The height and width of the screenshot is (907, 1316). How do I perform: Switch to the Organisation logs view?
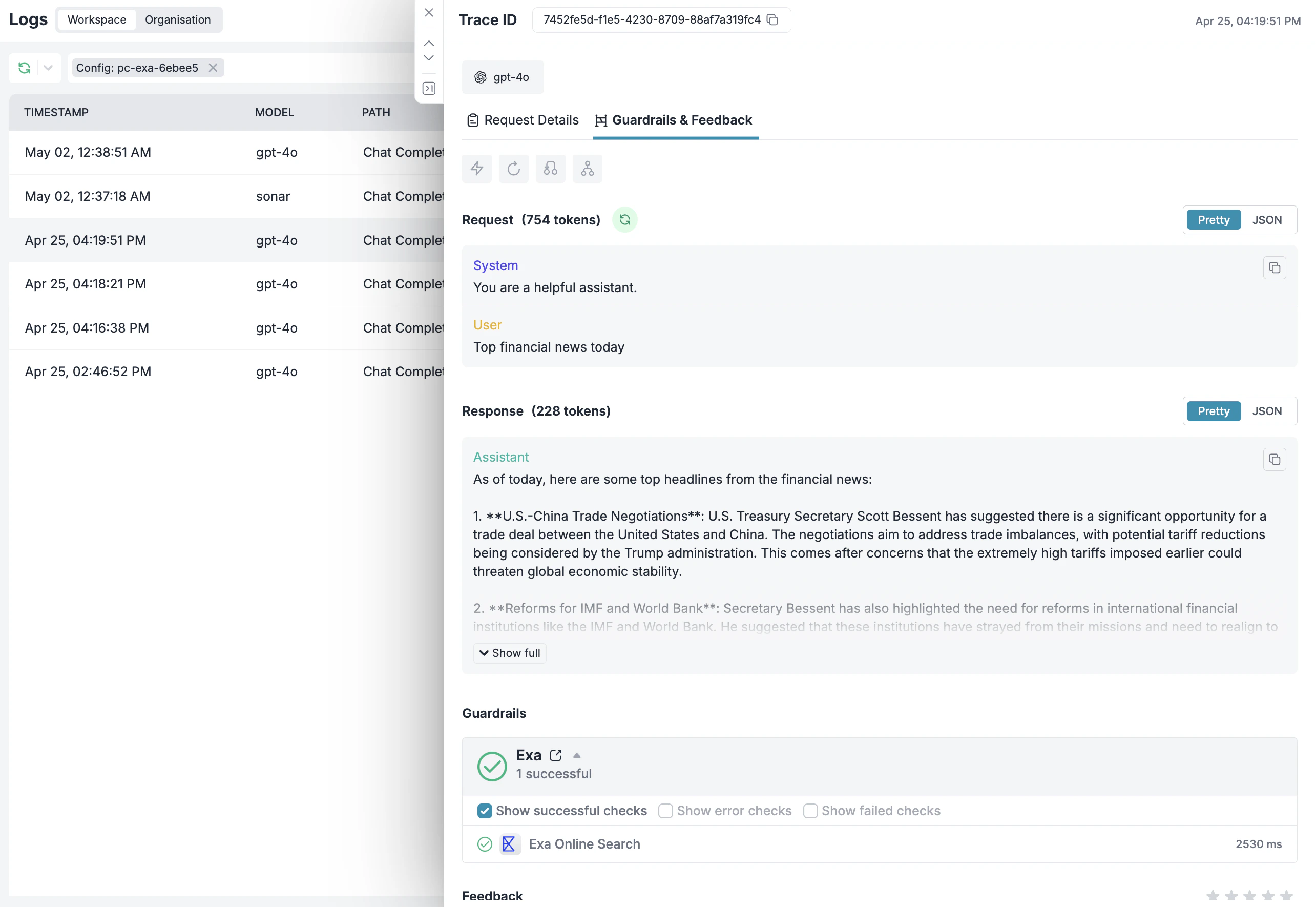[x=178, y=19]
